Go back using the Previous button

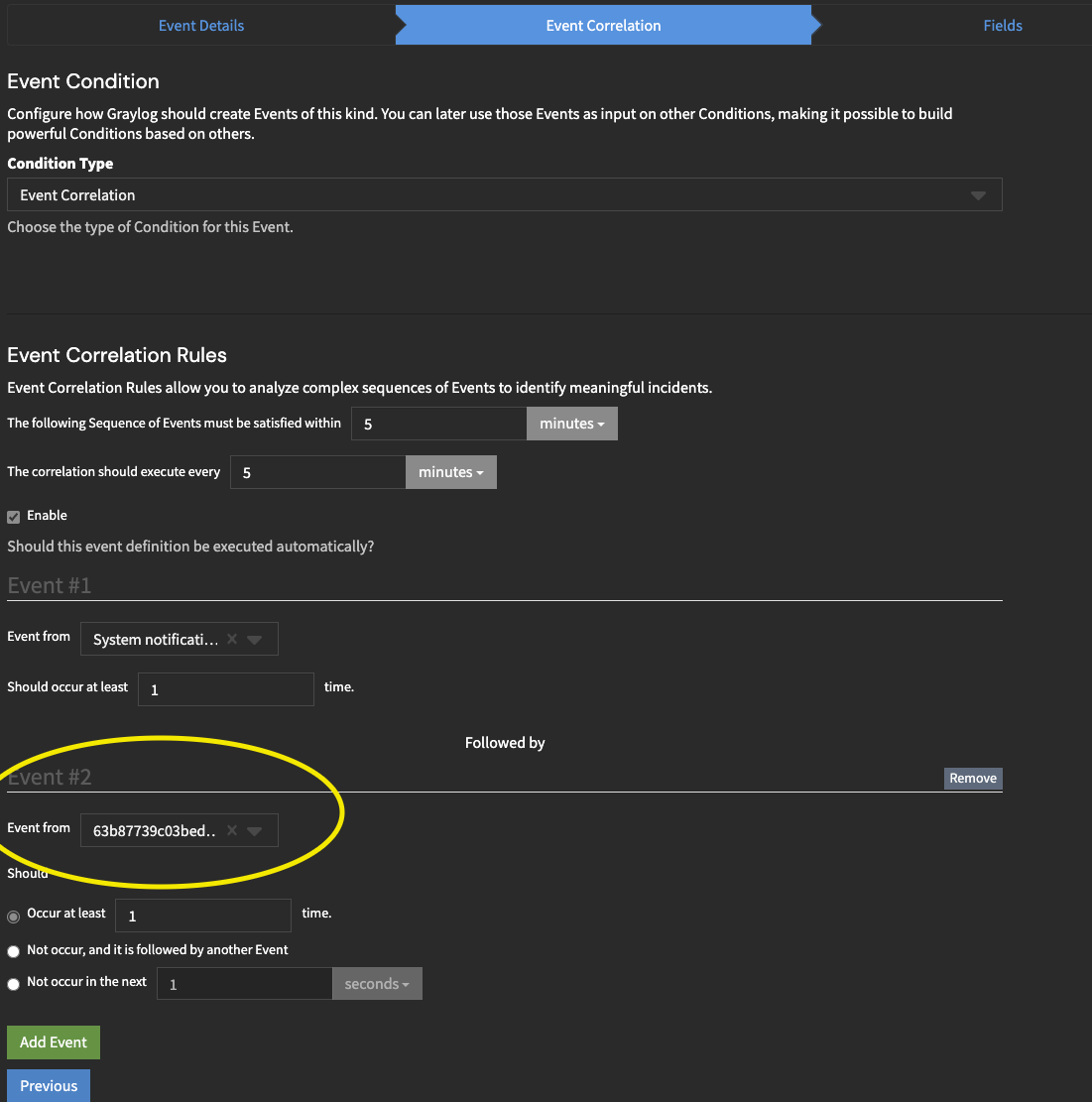point(48,1087)
